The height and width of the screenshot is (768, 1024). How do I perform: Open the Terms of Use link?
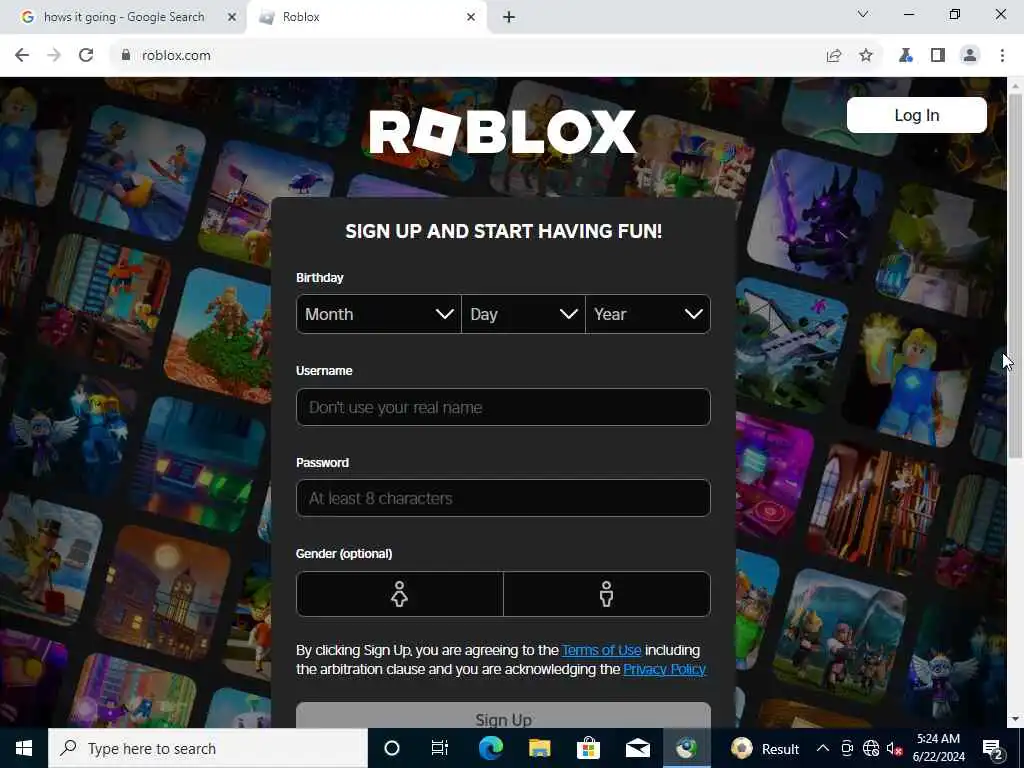point(601,650)
